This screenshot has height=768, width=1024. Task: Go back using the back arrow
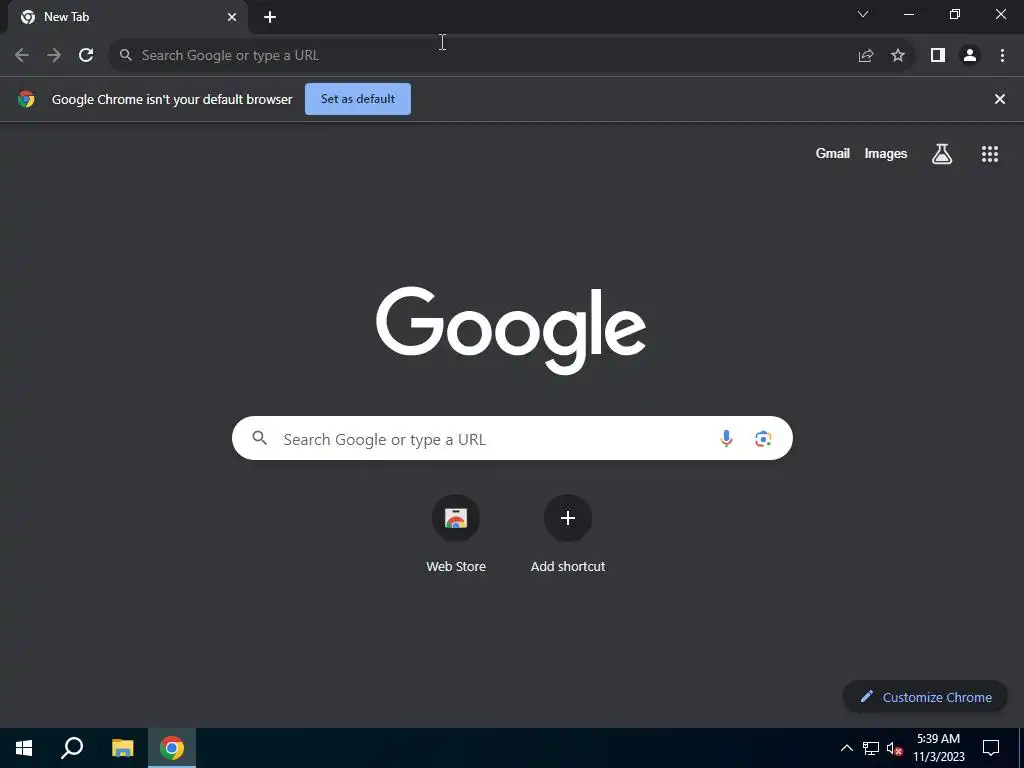[22, 56]
